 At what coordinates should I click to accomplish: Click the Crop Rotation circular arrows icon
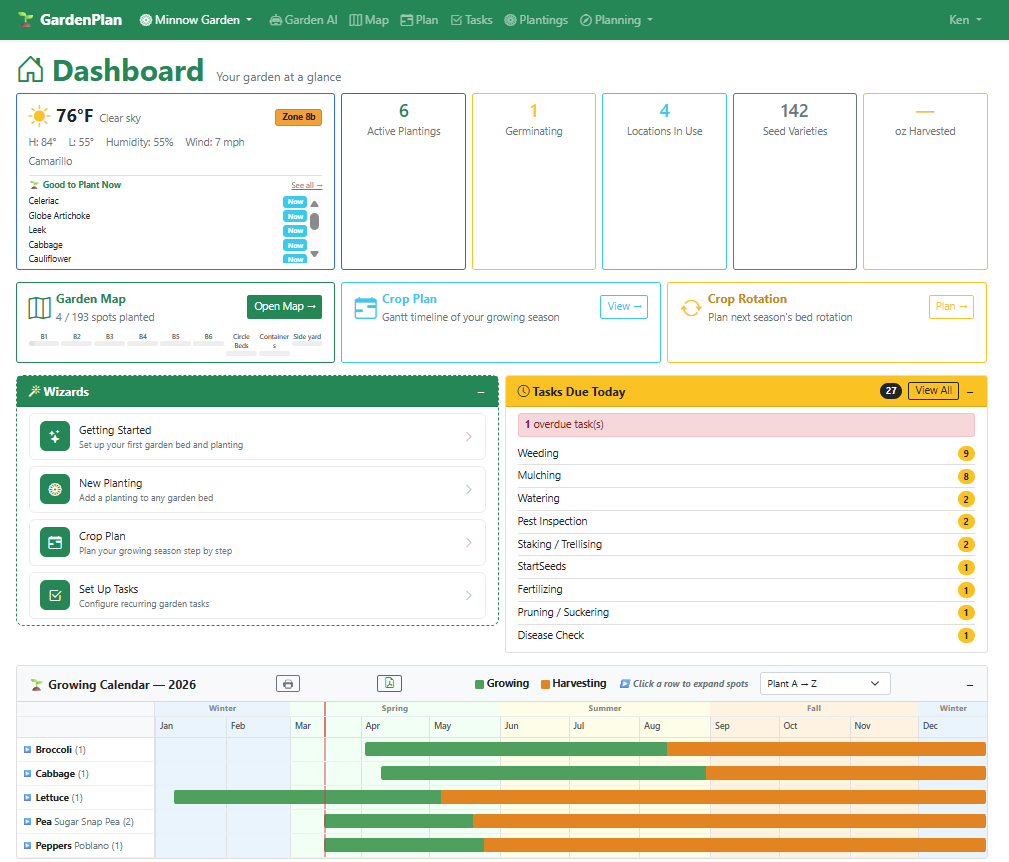(690, 309)
